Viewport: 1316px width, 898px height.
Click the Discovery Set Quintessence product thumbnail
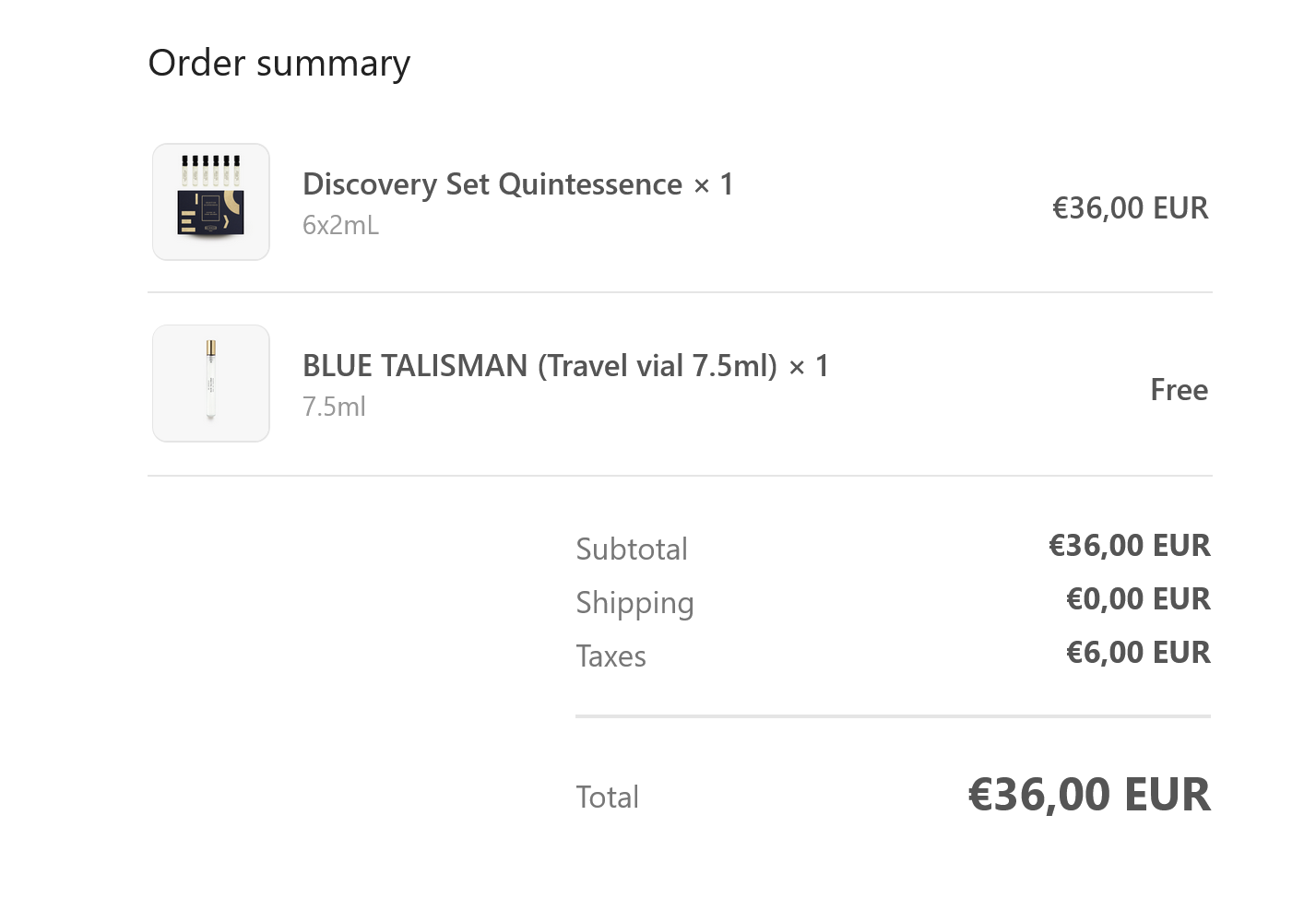(x=210, y=202)
